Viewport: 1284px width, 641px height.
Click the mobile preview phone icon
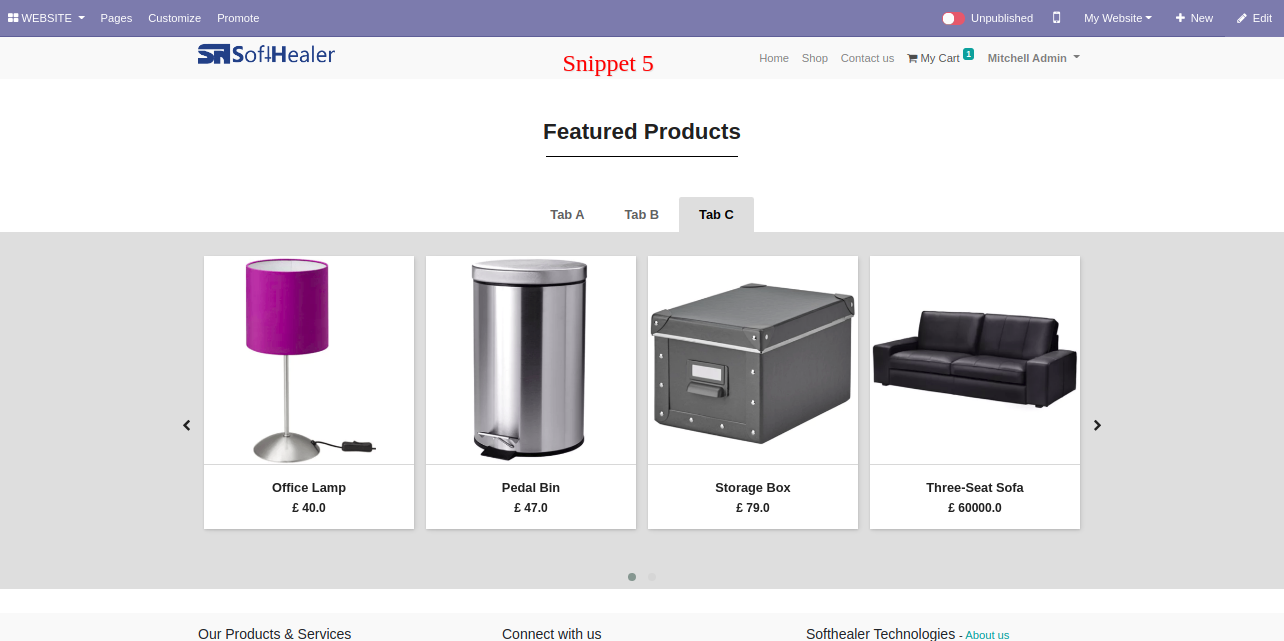tap(1056, 18)
